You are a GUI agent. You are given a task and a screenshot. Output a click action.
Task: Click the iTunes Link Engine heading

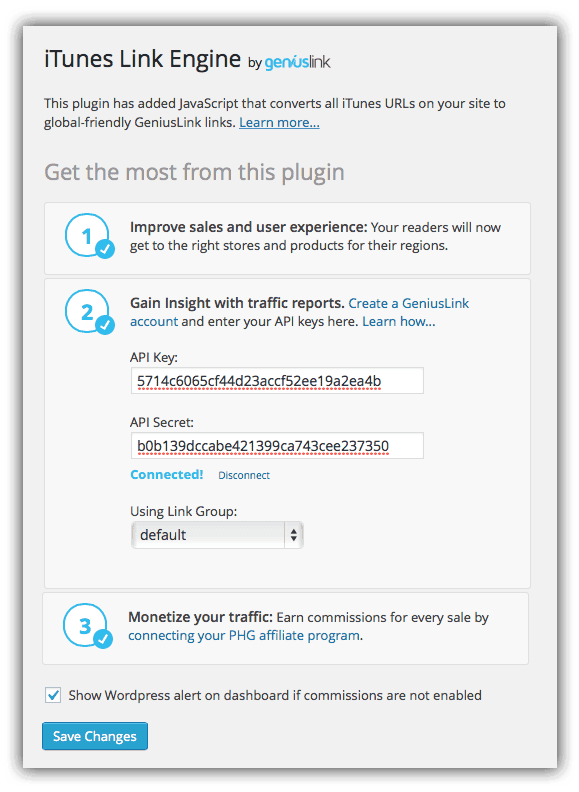click(x=142, y=59)
